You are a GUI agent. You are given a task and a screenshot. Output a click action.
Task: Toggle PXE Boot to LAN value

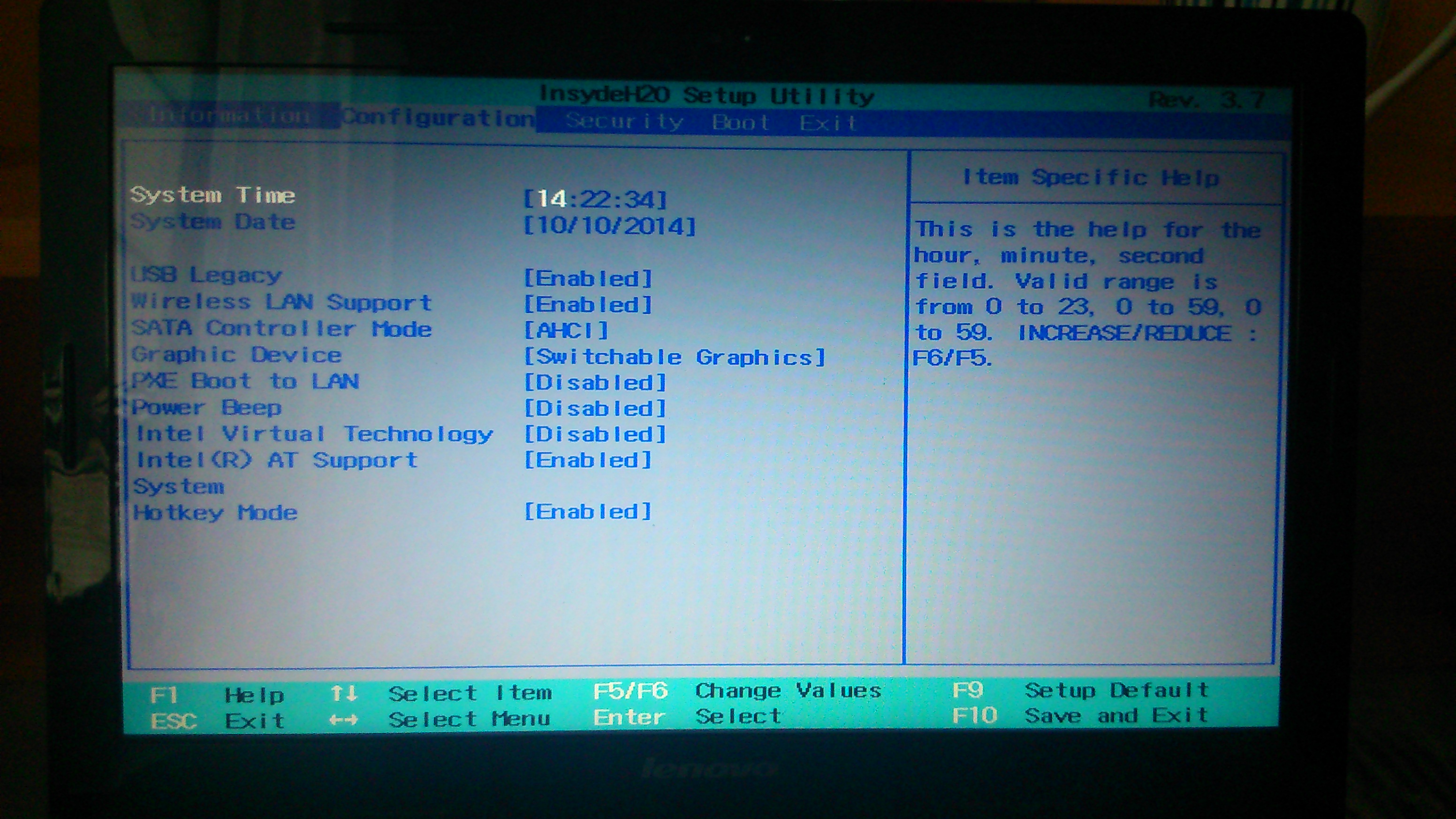pos(595,383)
